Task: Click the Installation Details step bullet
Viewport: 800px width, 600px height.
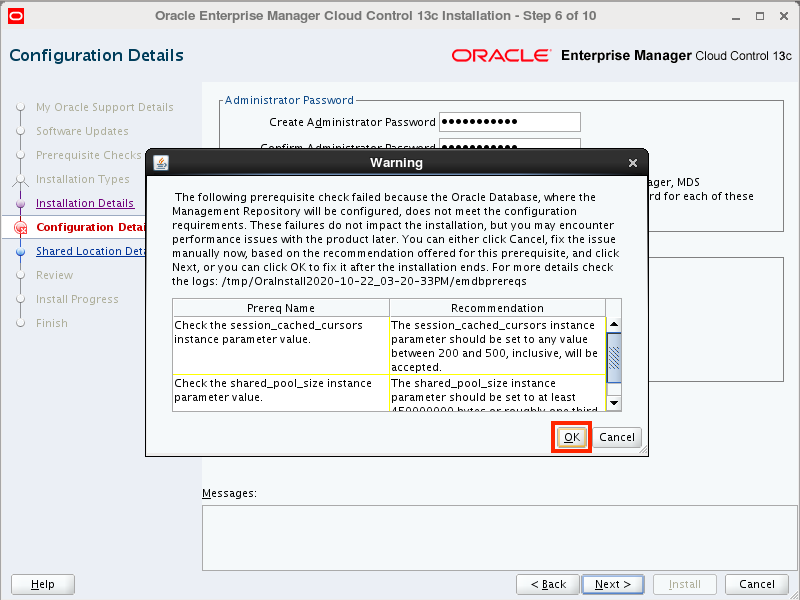Action: point(20,204)
